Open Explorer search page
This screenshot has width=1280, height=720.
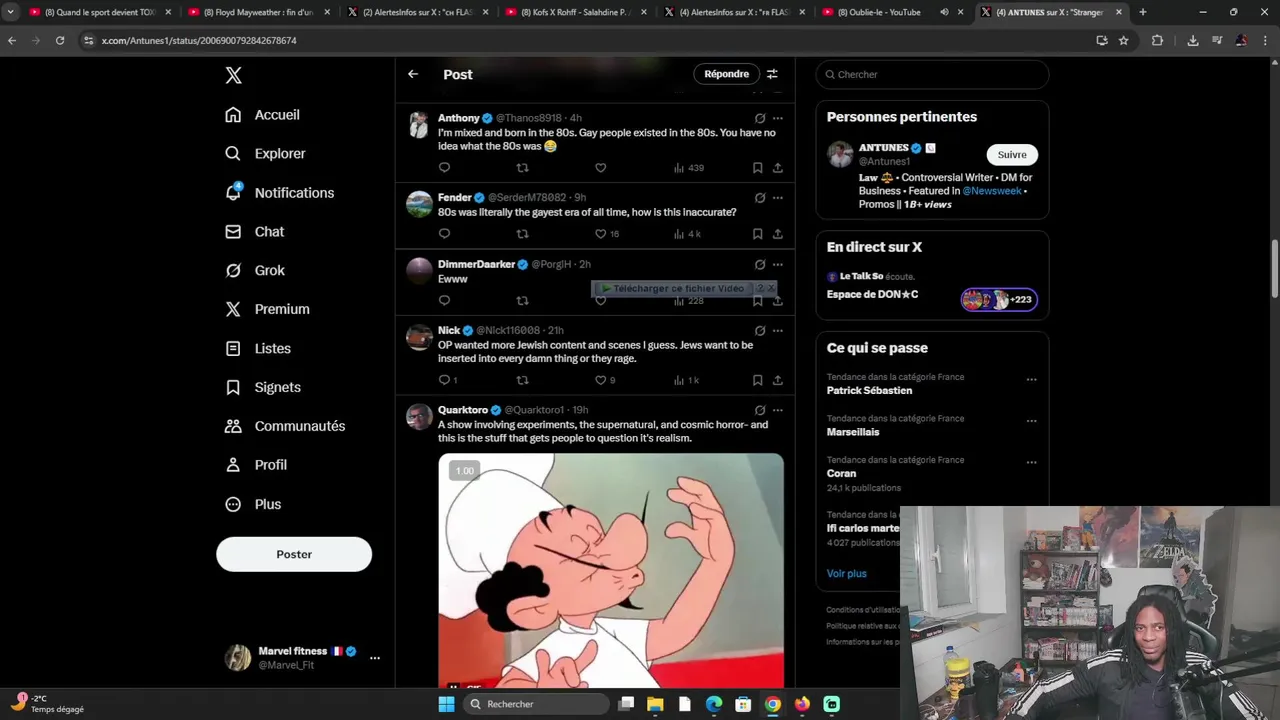pos(266,154)
